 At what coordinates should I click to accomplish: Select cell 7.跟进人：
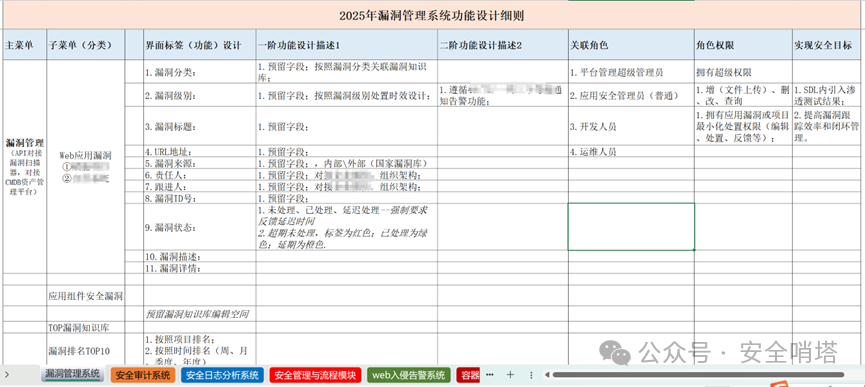point(200,187)
